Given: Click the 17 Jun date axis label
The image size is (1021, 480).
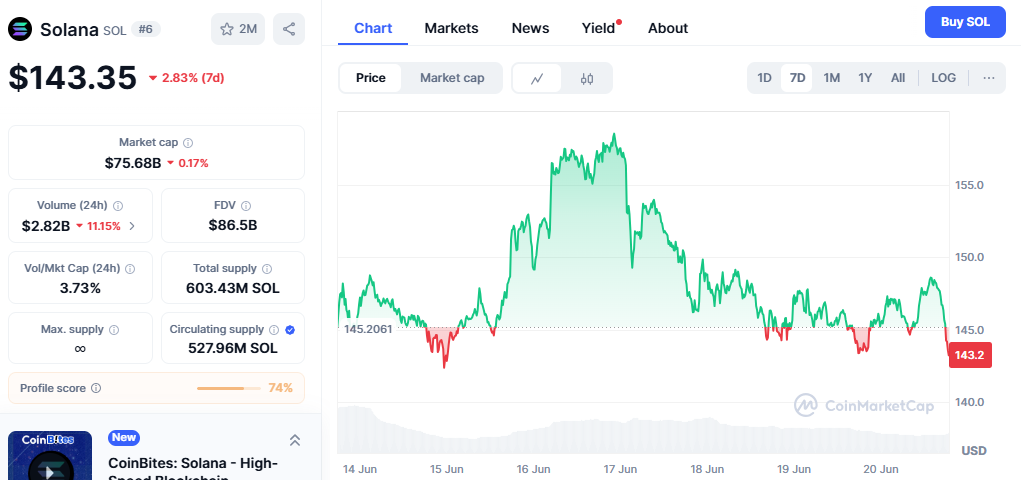Looking at the screenshot, I should pyautogui.click(x=619, y=469).
